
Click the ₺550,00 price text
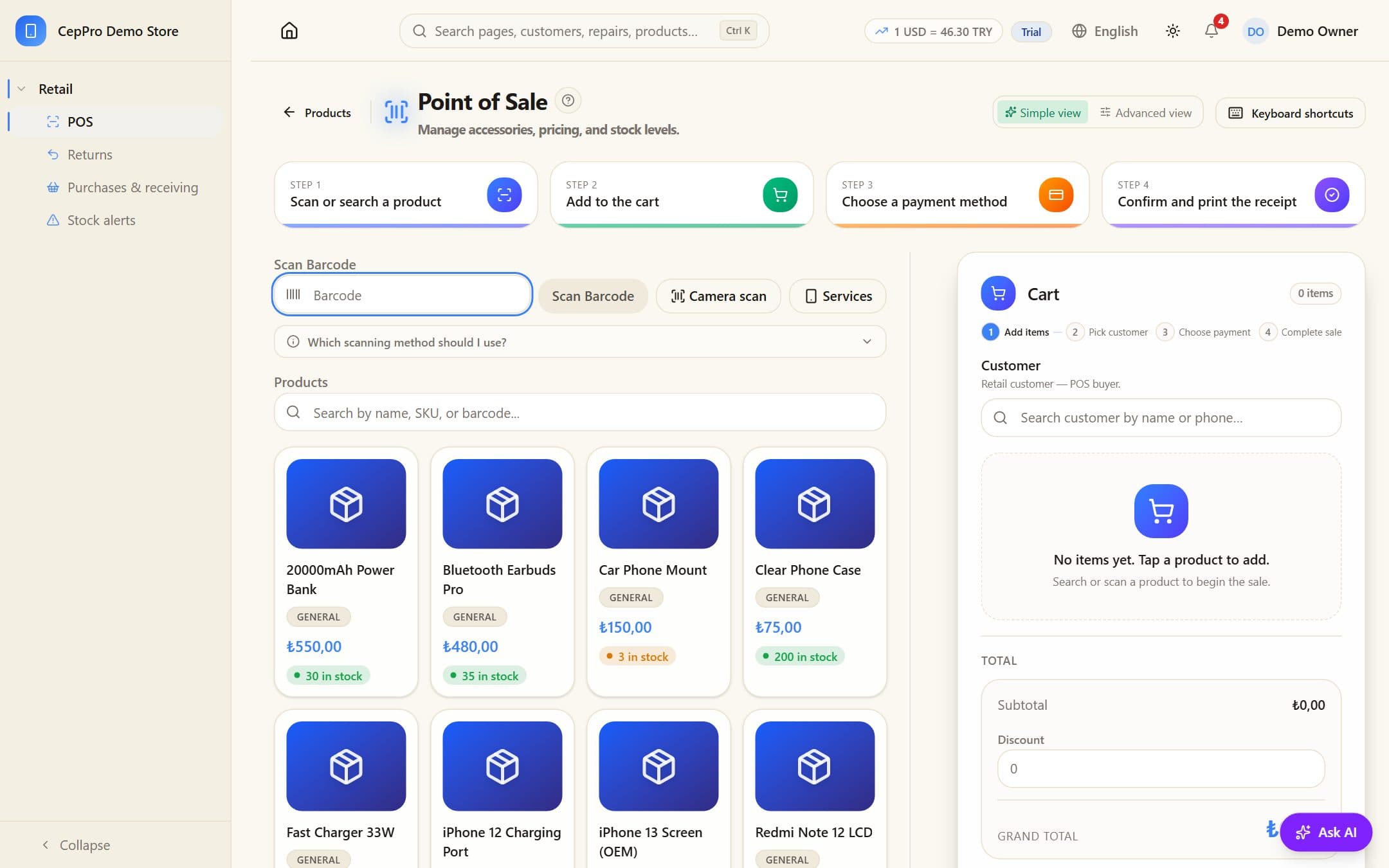coord(314,646)
